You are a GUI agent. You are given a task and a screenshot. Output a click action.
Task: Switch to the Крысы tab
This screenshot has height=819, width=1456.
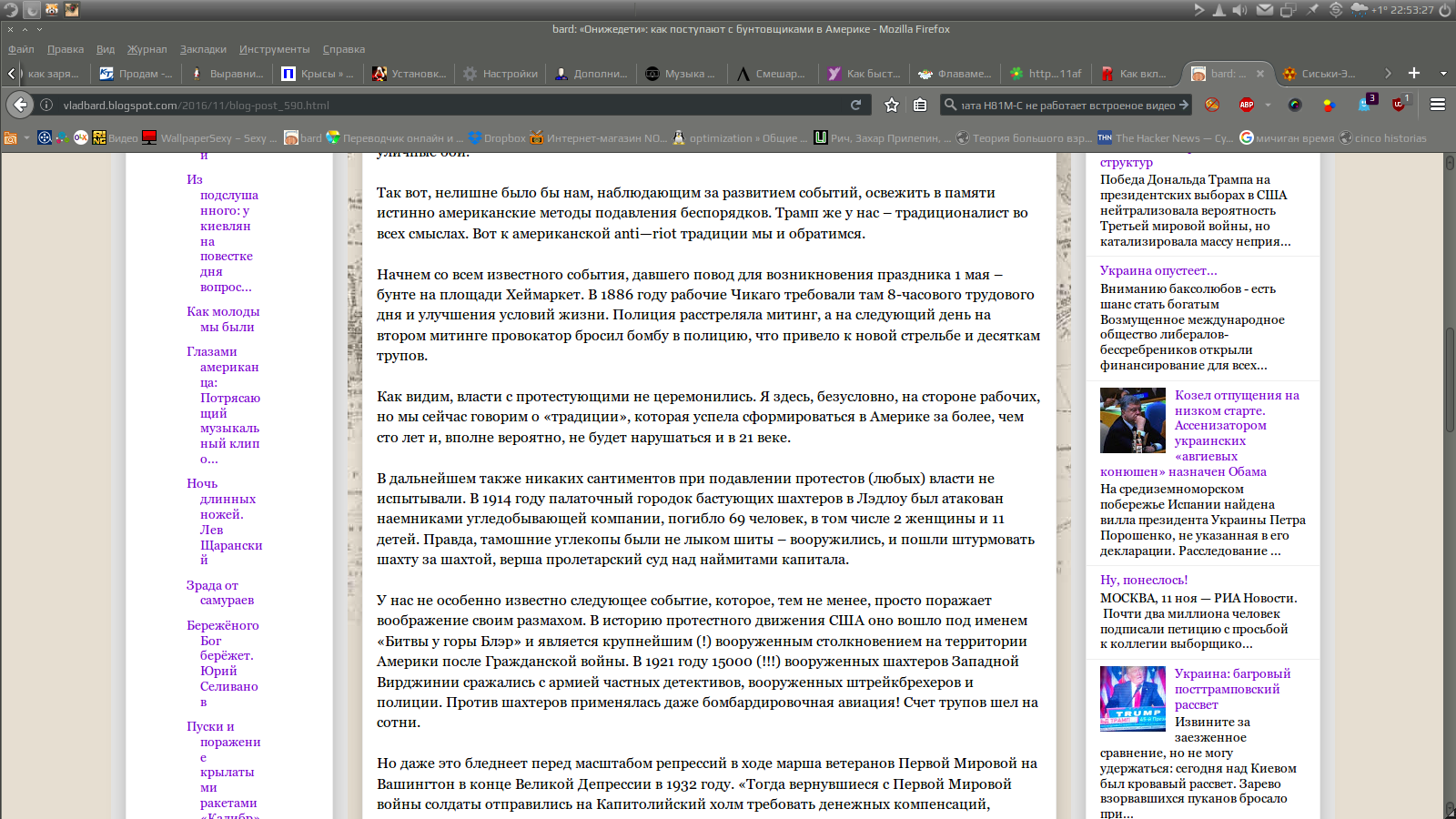tap(318, 74)
